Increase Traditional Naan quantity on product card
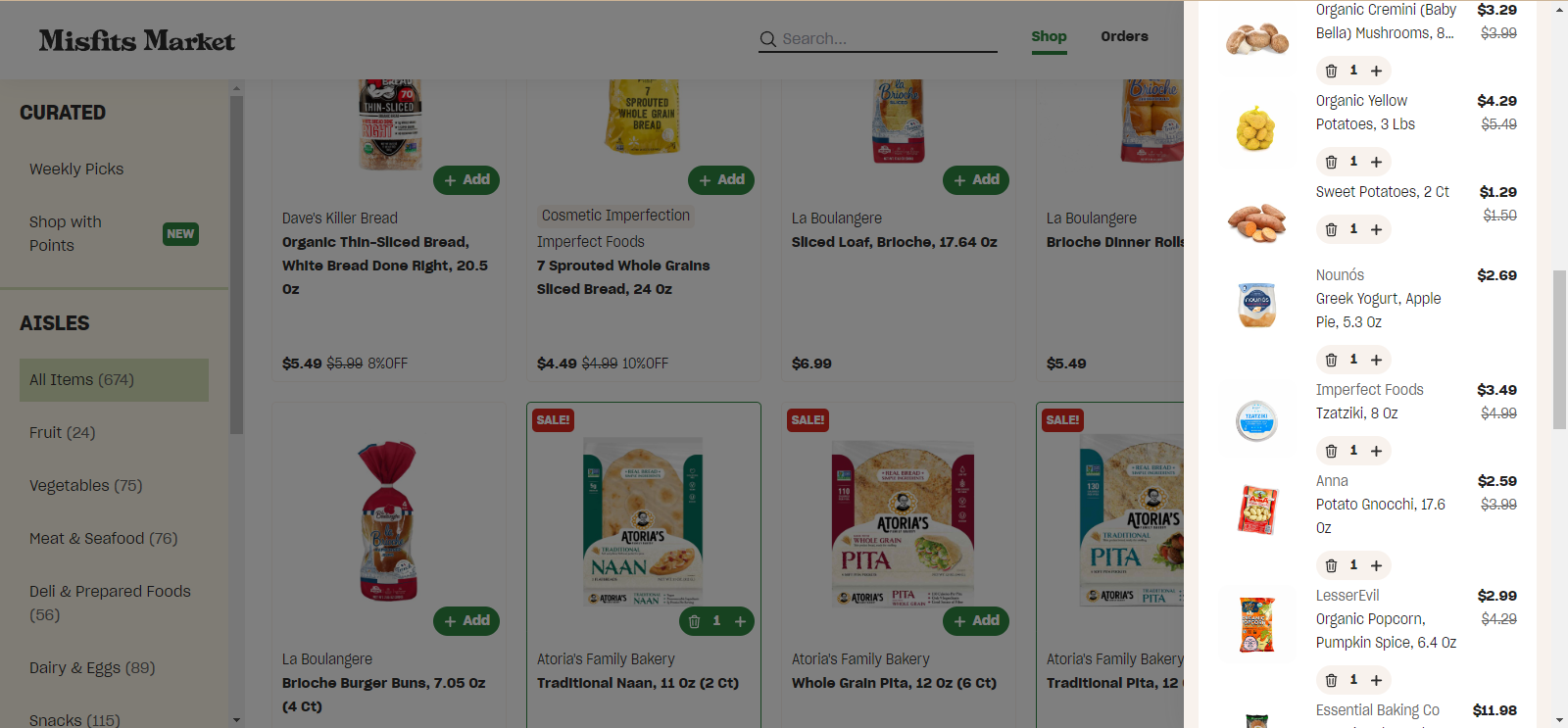Screen dimensions: 1568x728 tap(740, 621)
